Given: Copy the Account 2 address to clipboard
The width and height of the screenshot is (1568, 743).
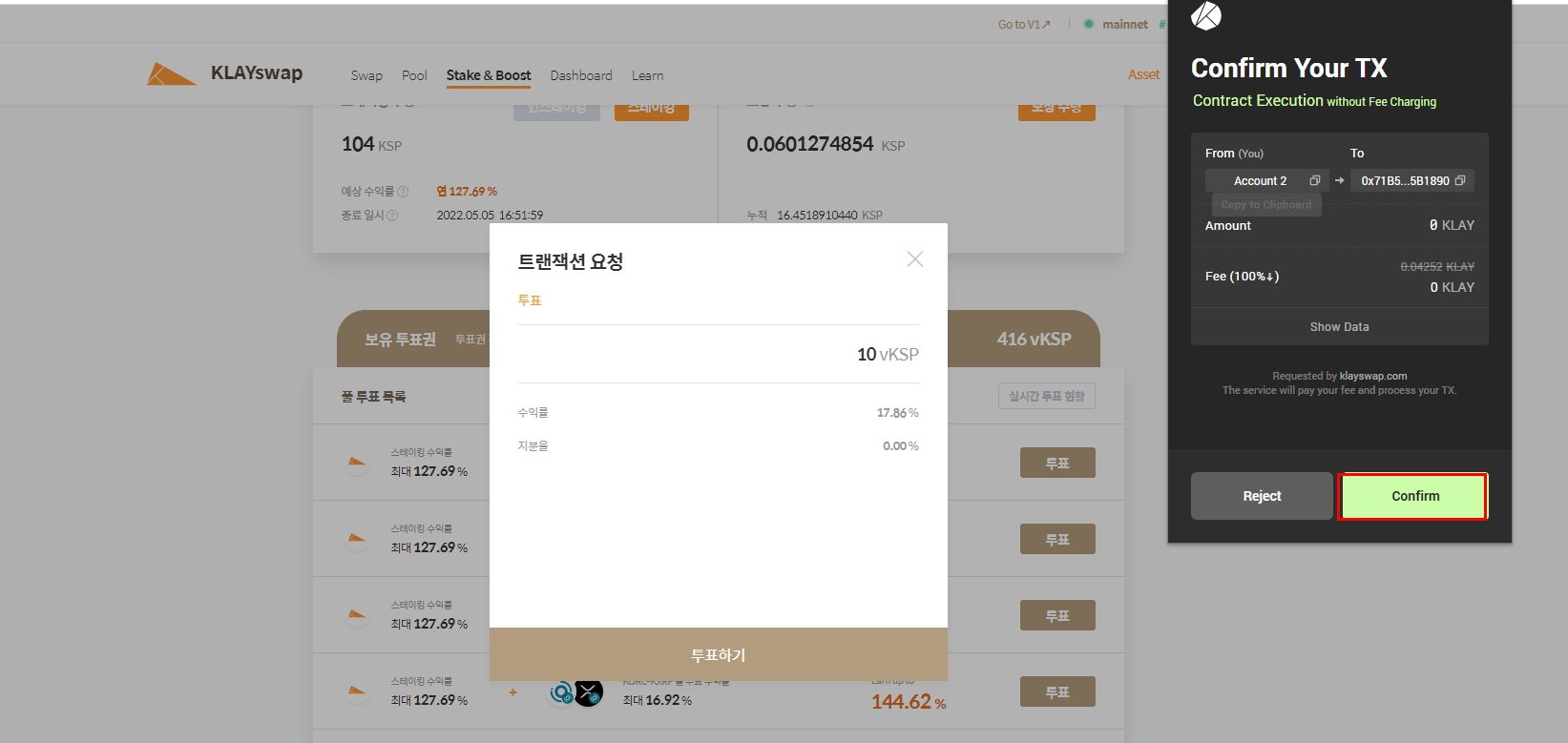Looking at the screenshot, I should (x=1314, y=180).
